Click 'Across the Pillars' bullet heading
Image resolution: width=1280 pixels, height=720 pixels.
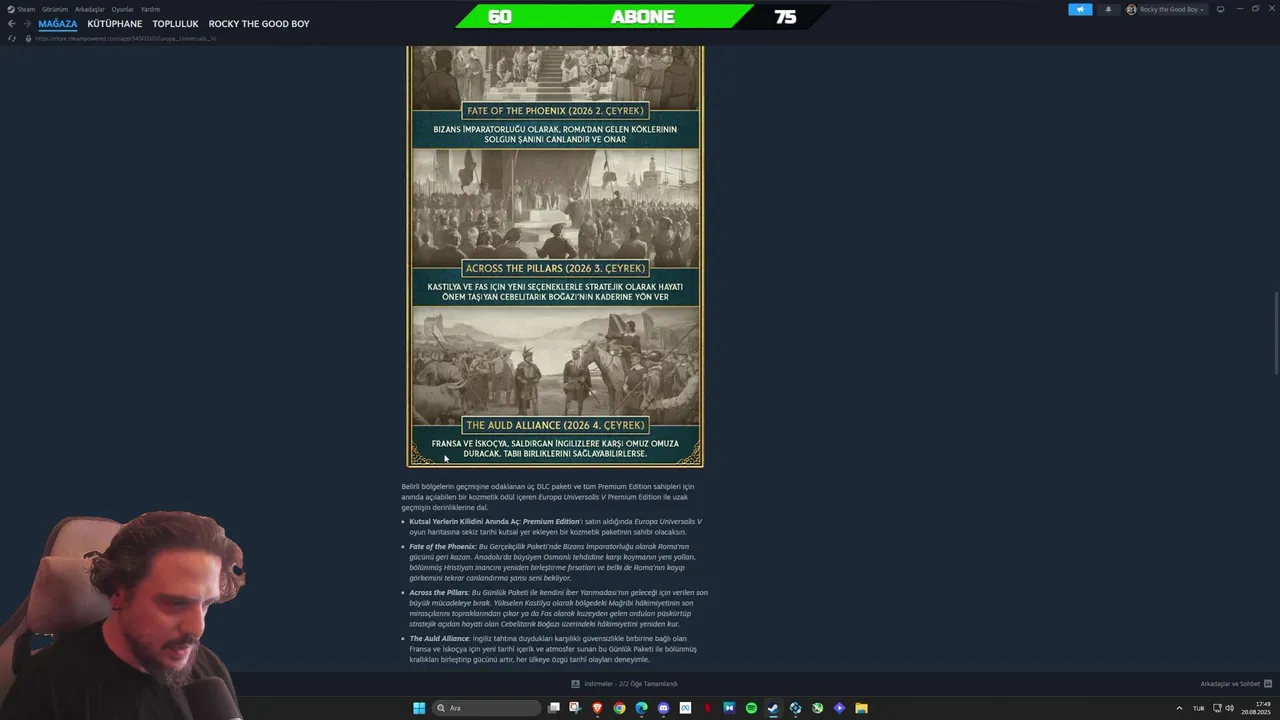coord(438,593)
